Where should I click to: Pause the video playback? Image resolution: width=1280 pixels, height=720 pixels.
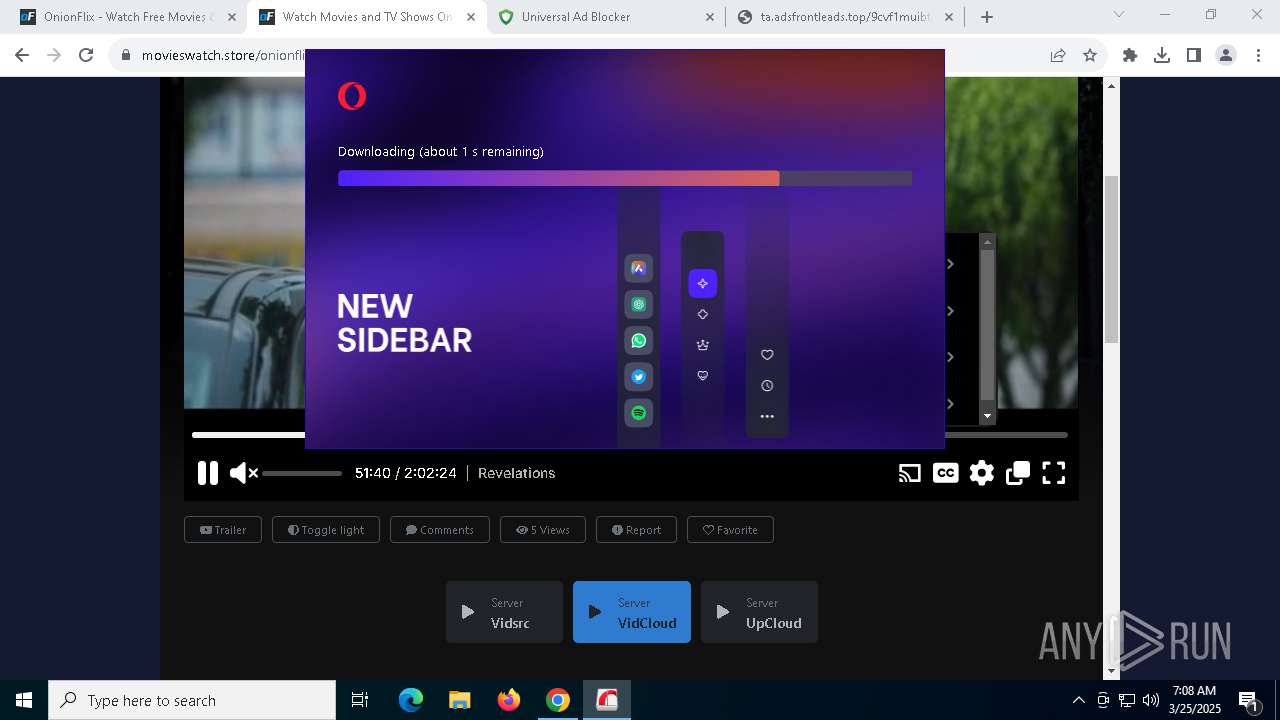coord(208,473)
